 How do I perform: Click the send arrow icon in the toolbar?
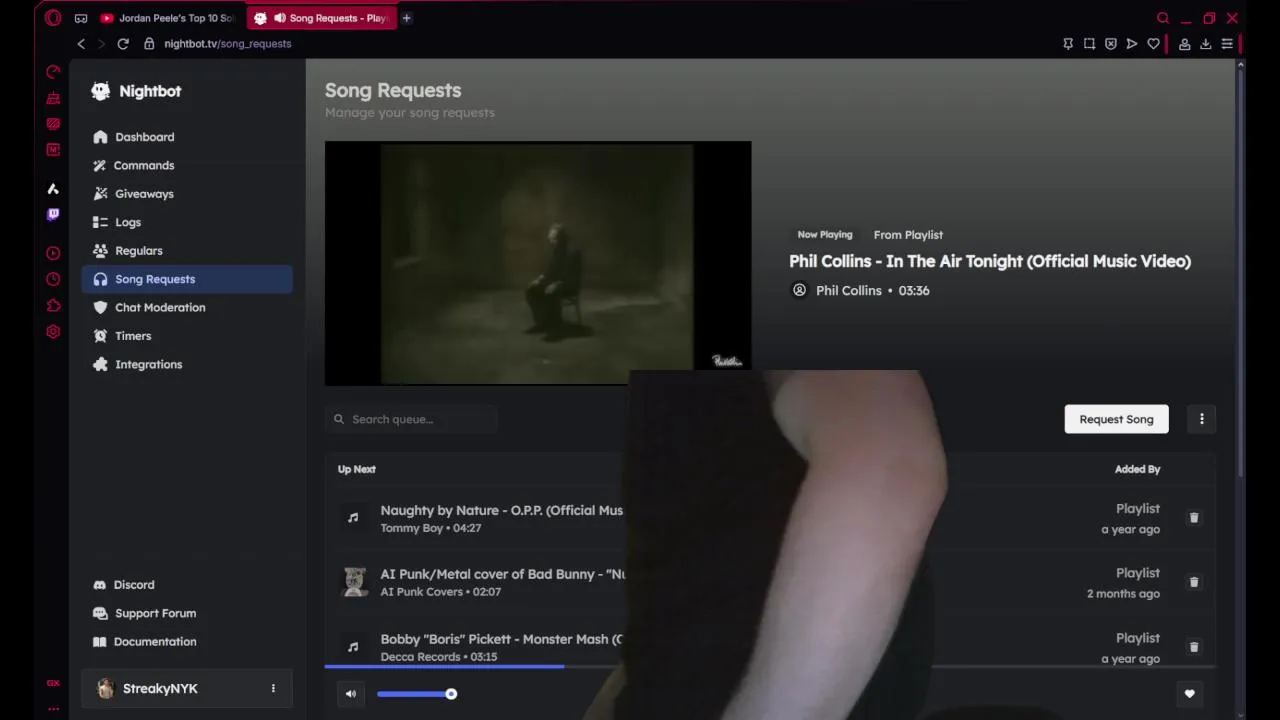1131,44
